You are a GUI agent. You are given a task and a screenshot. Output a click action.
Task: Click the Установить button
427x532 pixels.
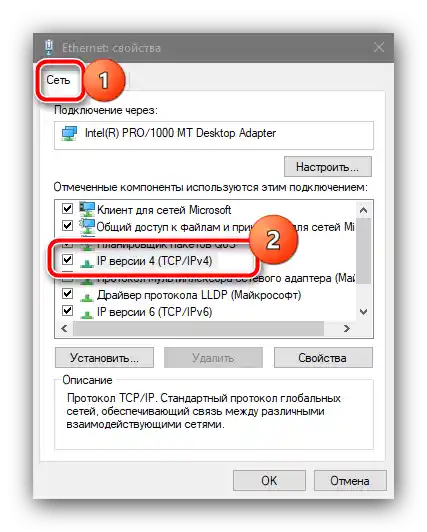click(x=104, y=358)
